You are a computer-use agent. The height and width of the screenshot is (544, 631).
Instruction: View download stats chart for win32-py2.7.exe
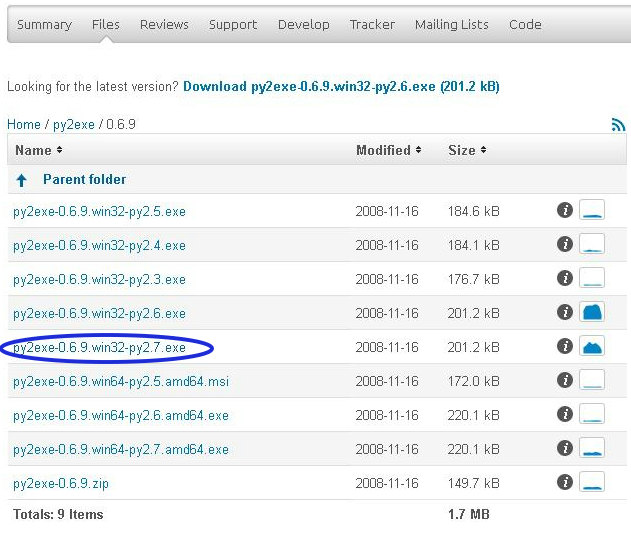[x=592, y=346]
